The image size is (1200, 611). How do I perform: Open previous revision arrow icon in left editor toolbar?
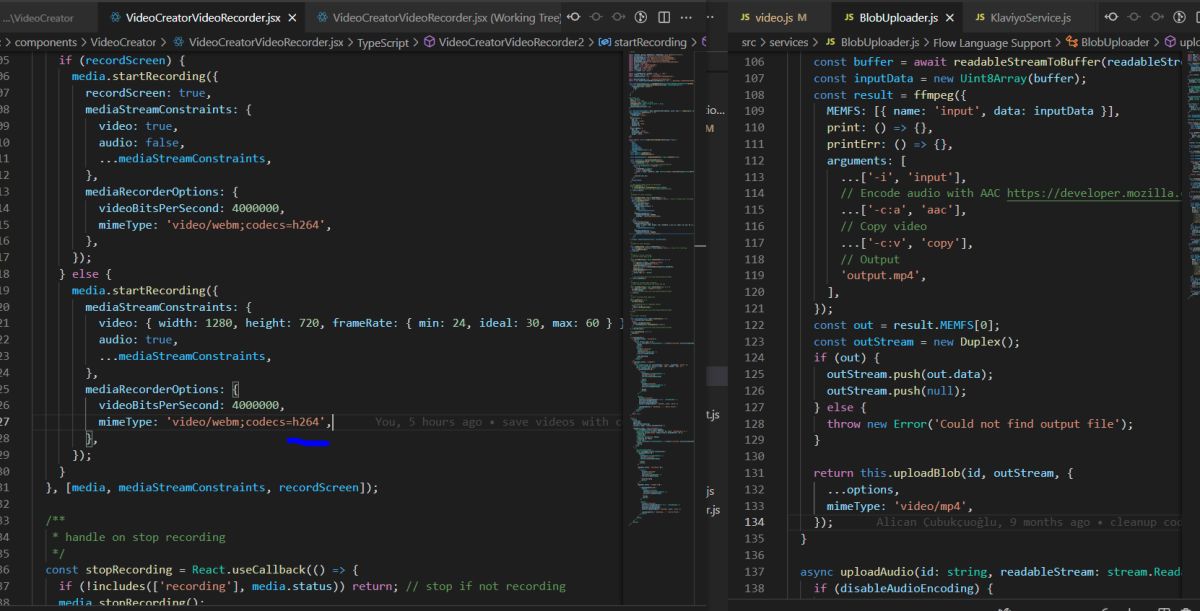pos(573,17)
